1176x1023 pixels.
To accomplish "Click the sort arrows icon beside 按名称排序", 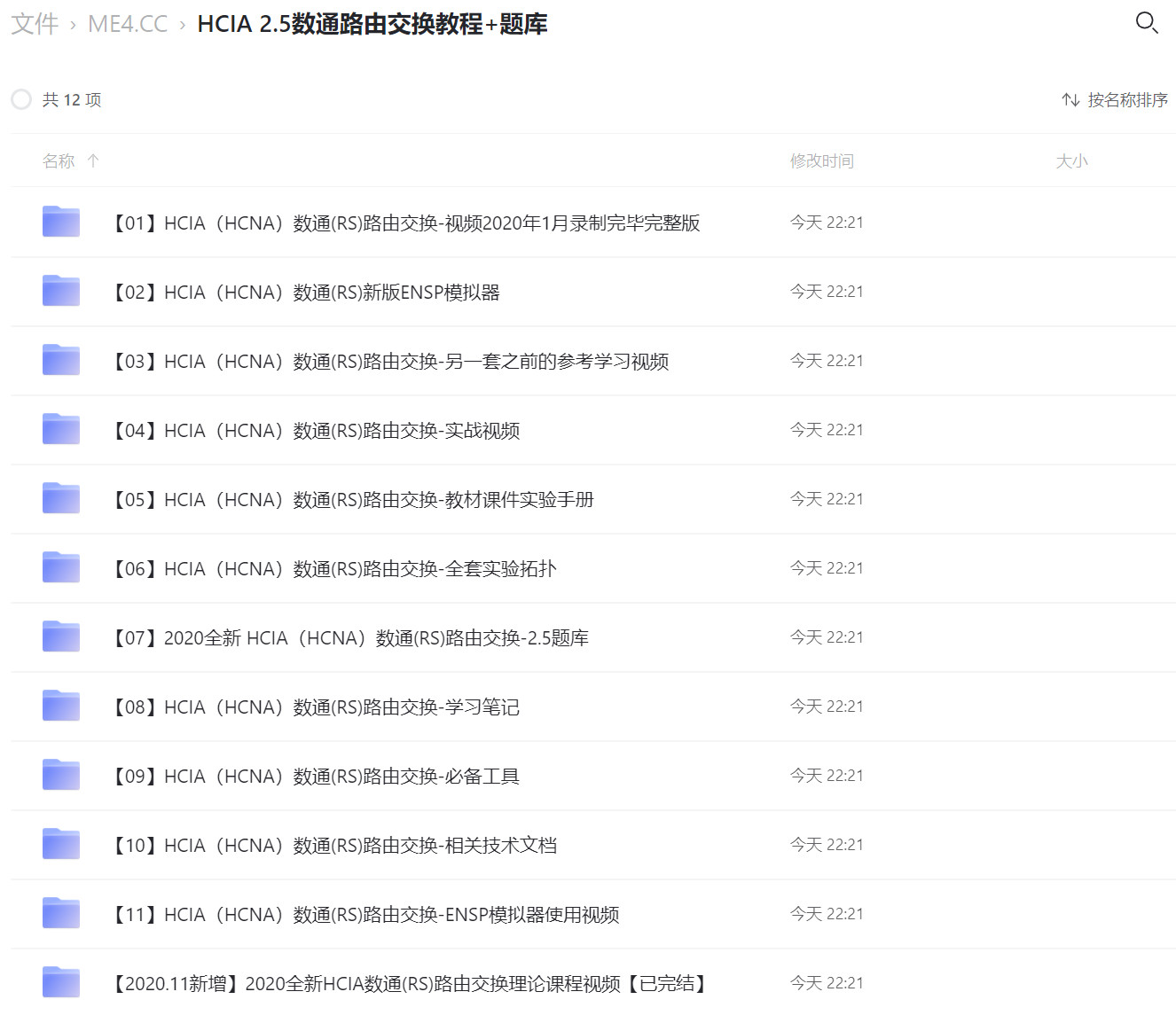I will 1070,100.
